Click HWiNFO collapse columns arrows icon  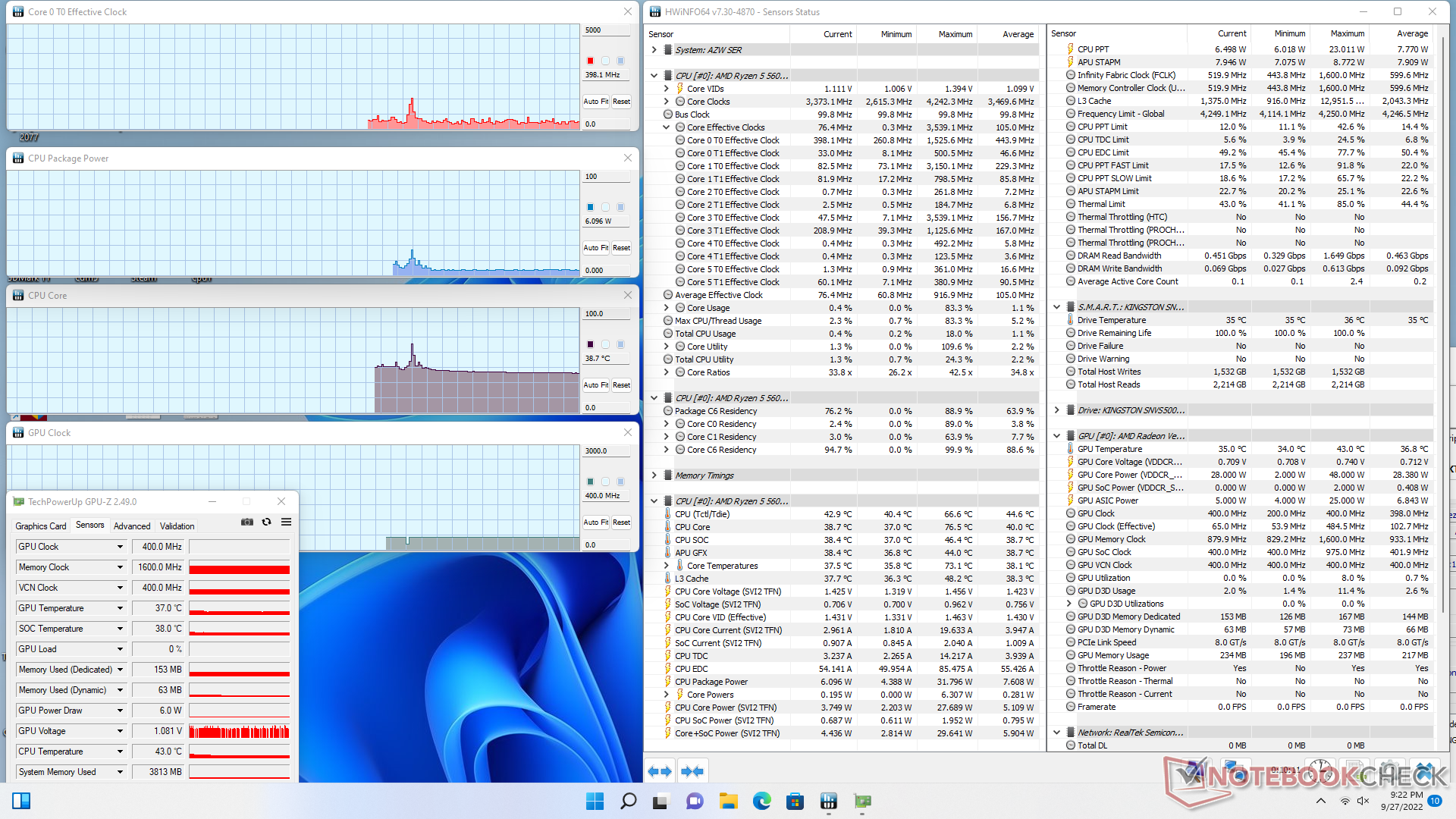[x=692, y=771]
